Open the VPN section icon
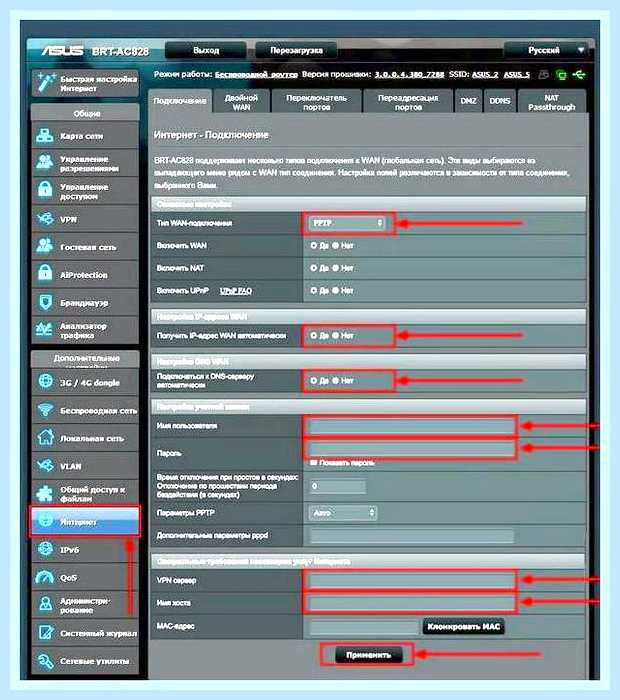Screen dimensions: 620x700 tap(45, 219)
